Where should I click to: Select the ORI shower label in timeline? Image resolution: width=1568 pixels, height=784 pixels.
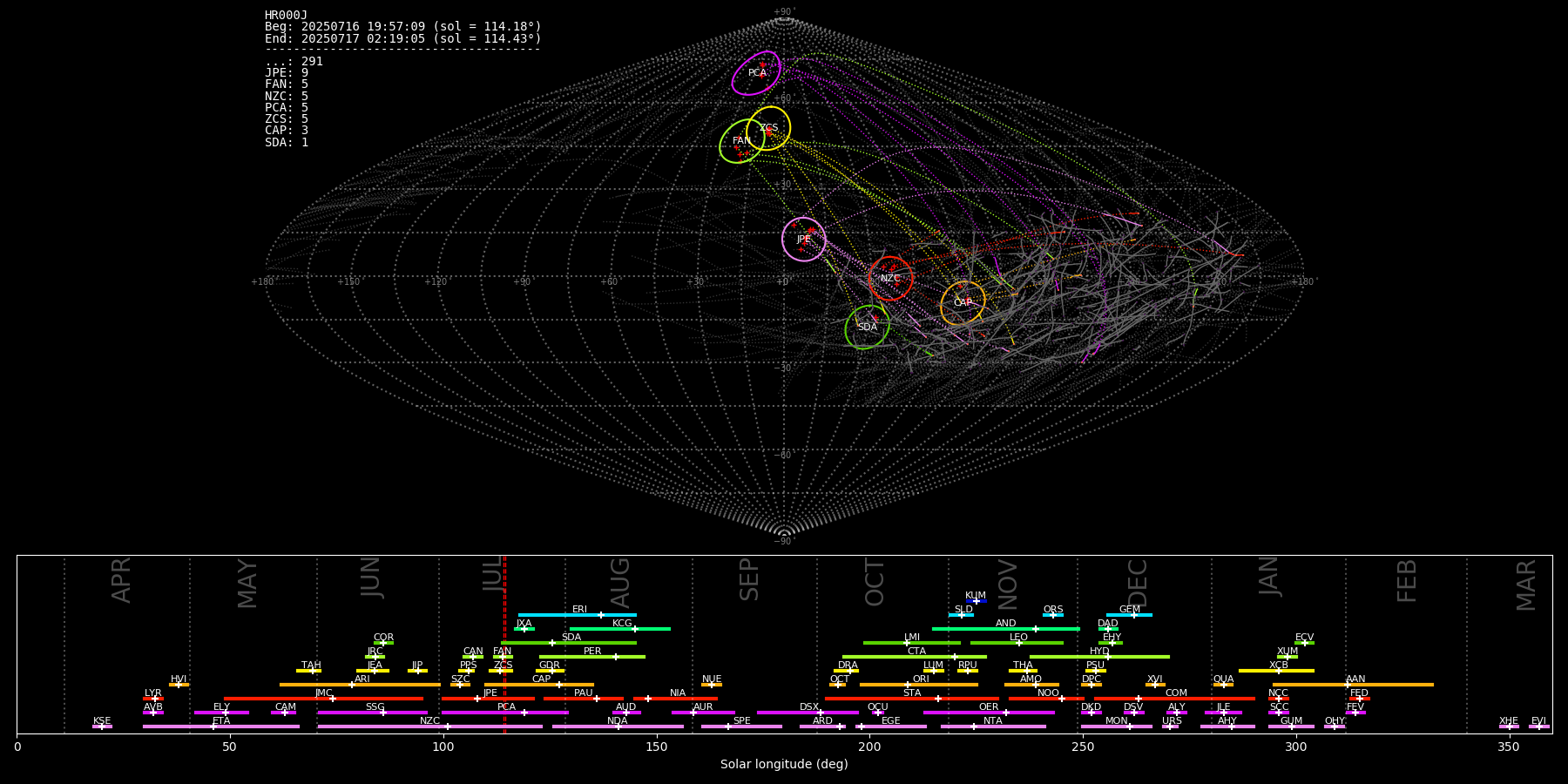pos(921,679)
